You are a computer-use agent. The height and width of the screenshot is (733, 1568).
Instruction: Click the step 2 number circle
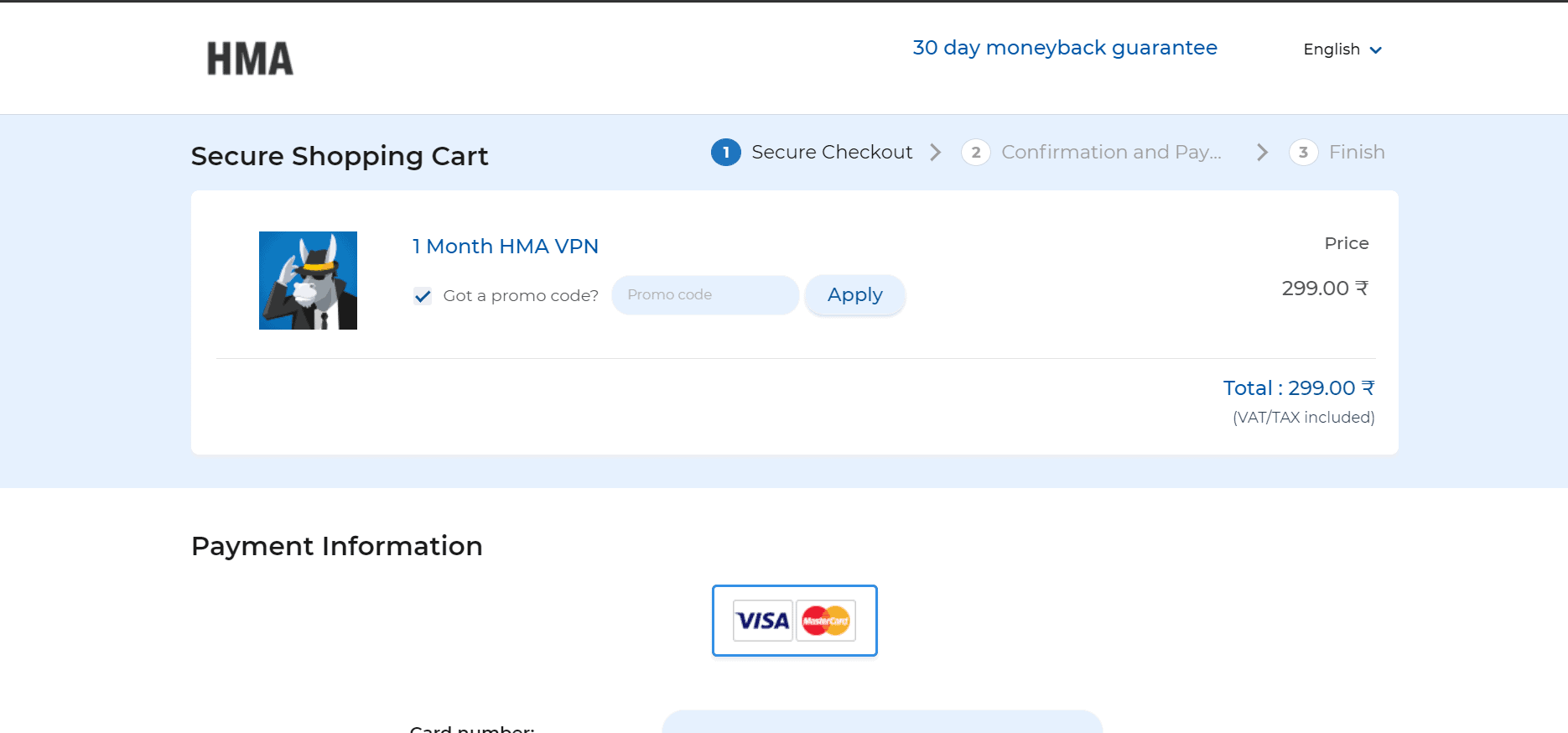point(976,152)
